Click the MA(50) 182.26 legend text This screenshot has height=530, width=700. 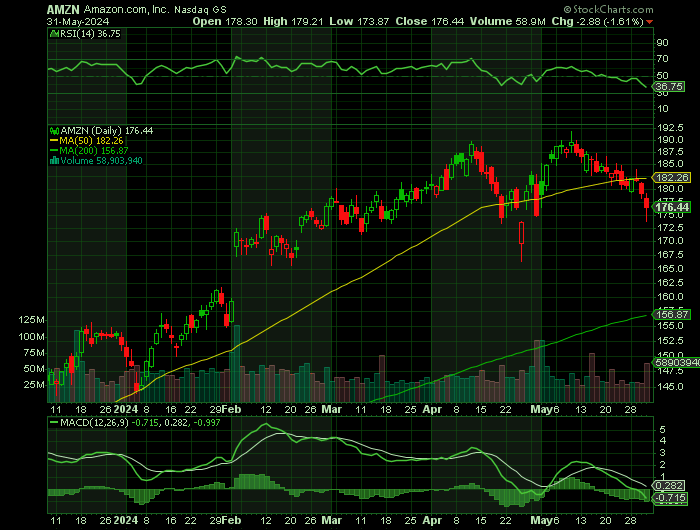[x=91, y=141]
